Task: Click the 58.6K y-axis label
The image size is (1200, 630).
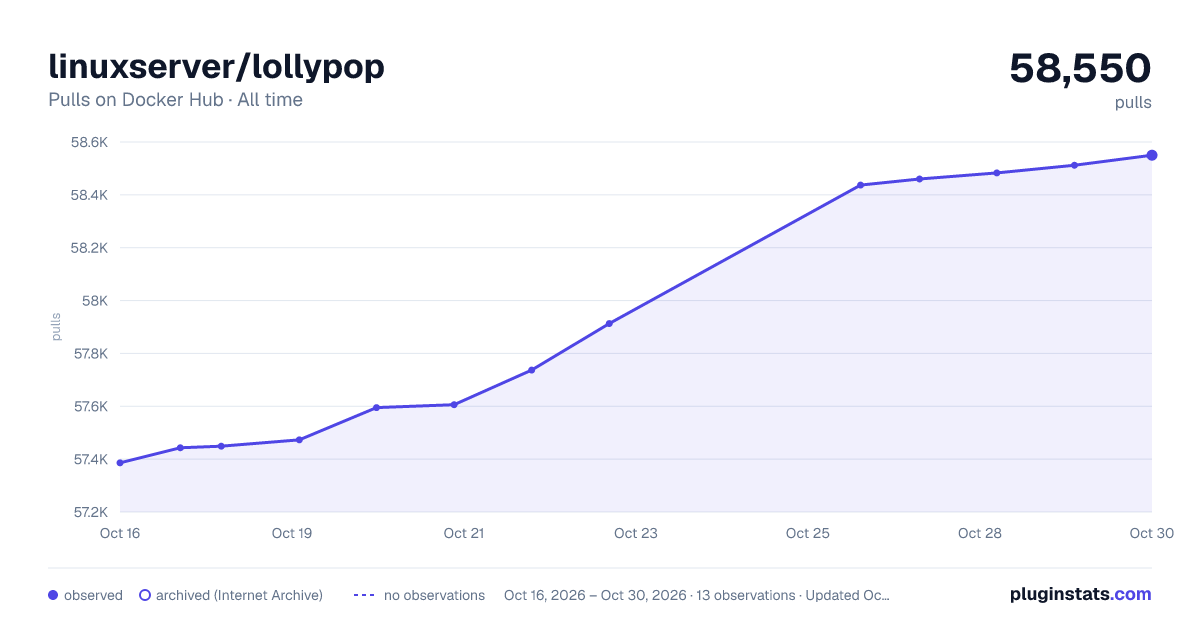Action: coord(89,142)
